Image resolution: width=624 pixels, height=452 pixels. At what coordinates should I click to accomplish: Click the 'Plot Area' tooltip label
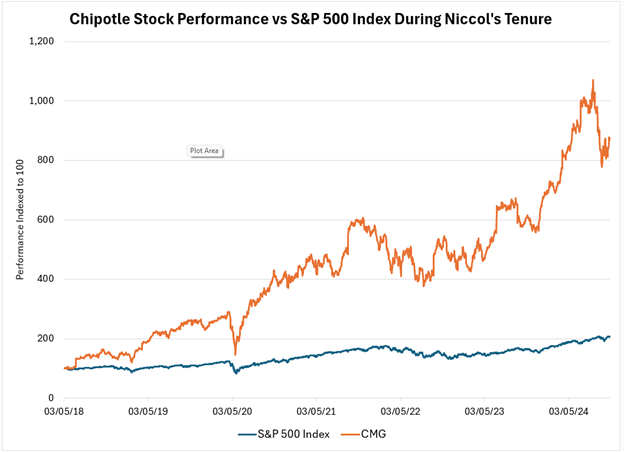point(204,151)
